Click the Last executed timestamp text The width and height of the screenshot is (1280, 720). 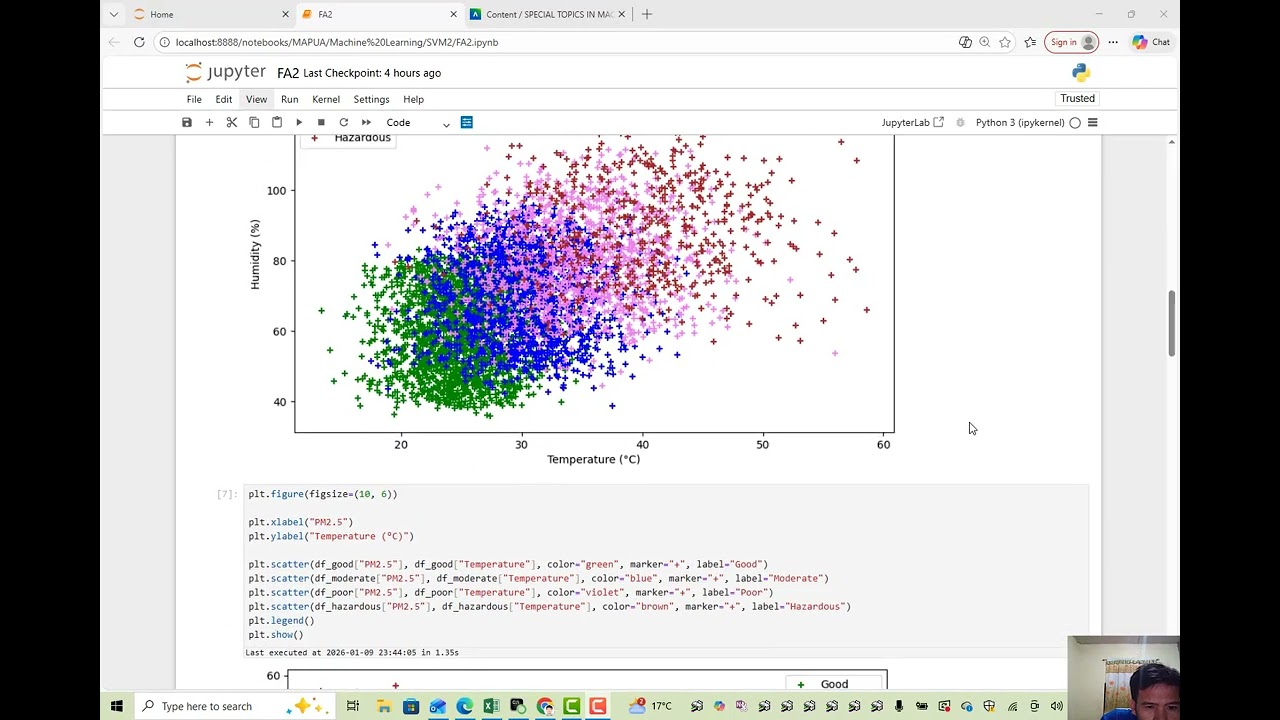[352, 652]
